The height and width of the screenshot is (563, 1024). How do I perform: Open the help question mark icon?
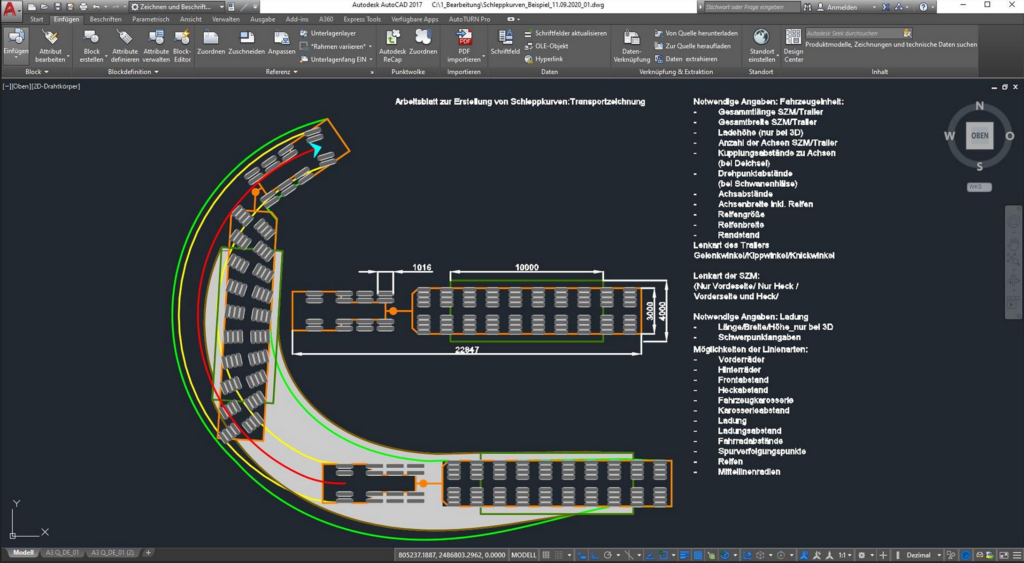point(923,7)
